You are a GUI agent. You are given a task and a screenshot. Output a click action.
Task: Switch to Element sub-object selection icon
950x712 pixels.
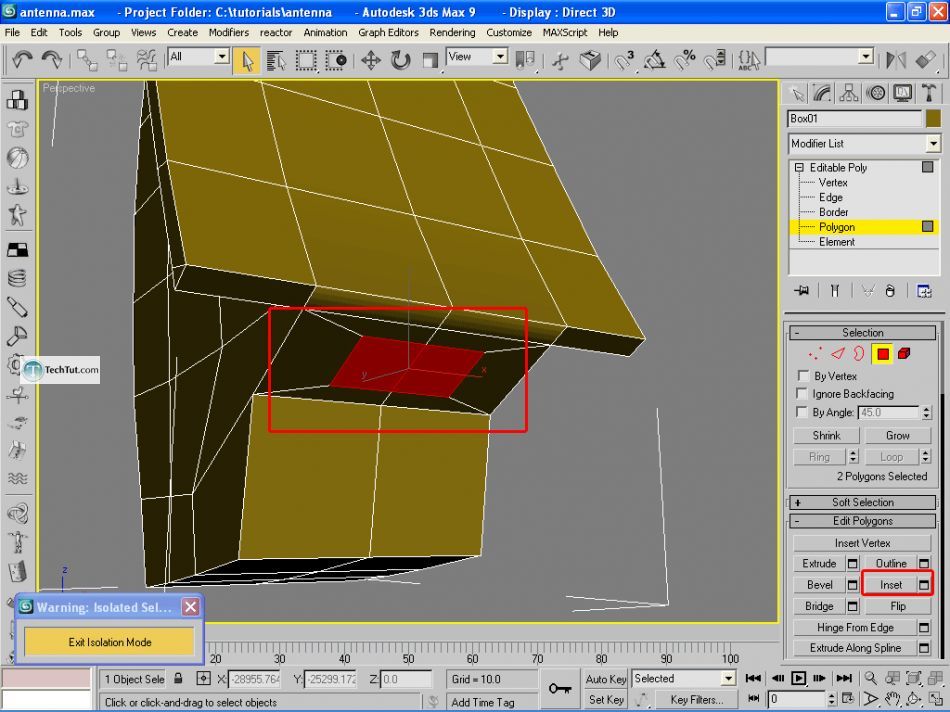coord(904,353)
